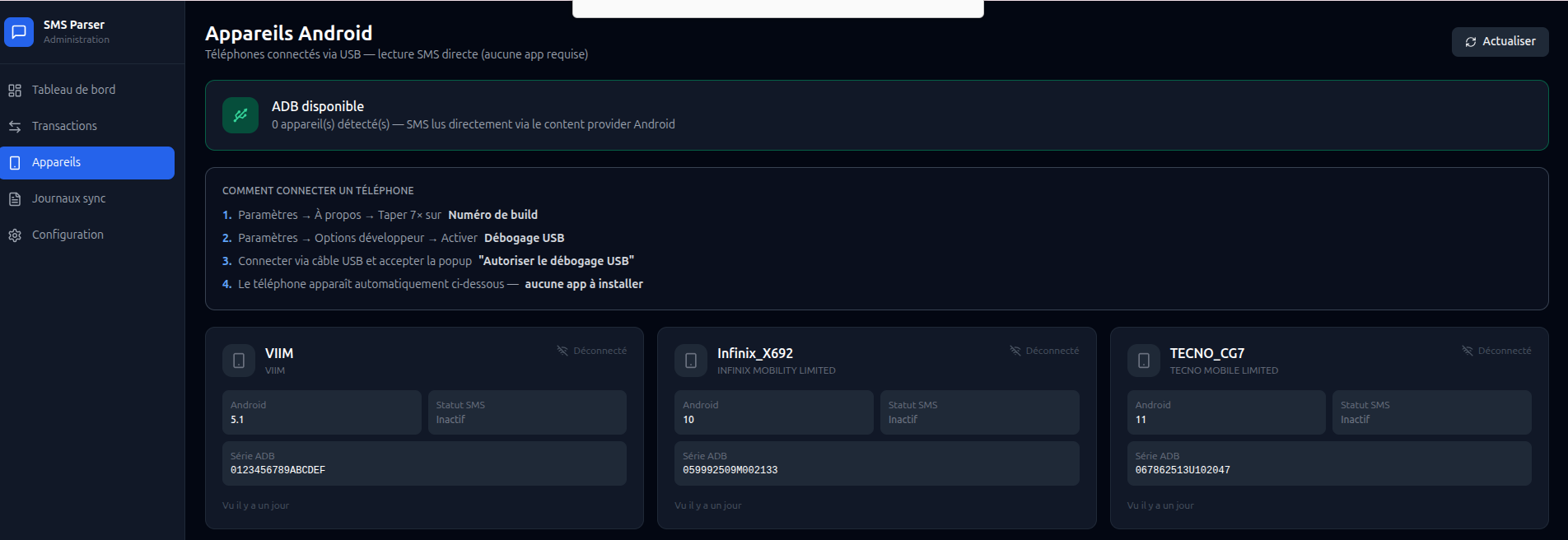Screen dimensions: 1568x540
Task: Click 'Vu il y a un jour' on Infinix card
Action: coord(708,506)
